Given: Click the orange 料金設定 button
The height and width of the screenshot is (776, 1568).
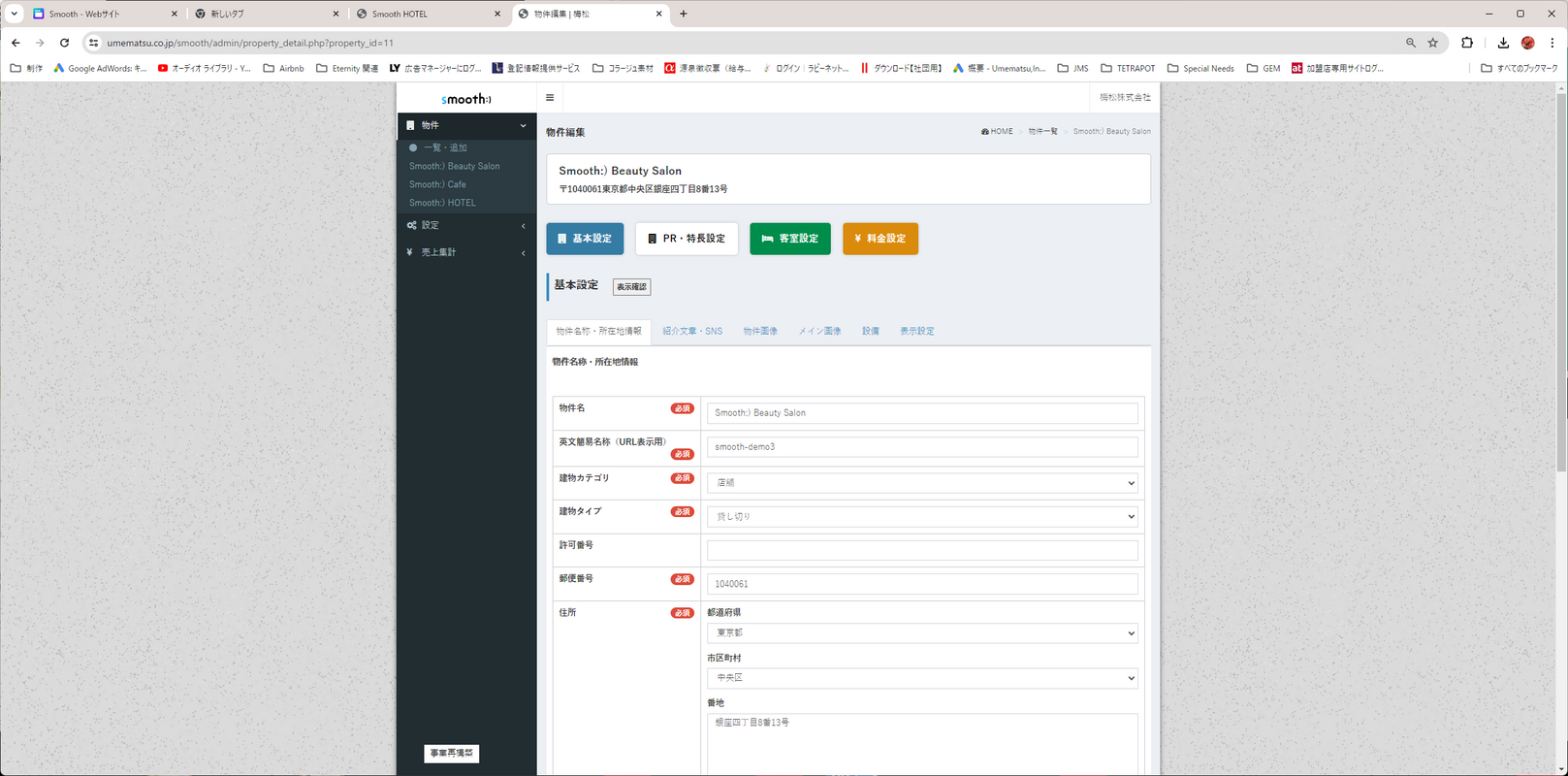Looking at the screenshot, I should [x=880, y=239].
